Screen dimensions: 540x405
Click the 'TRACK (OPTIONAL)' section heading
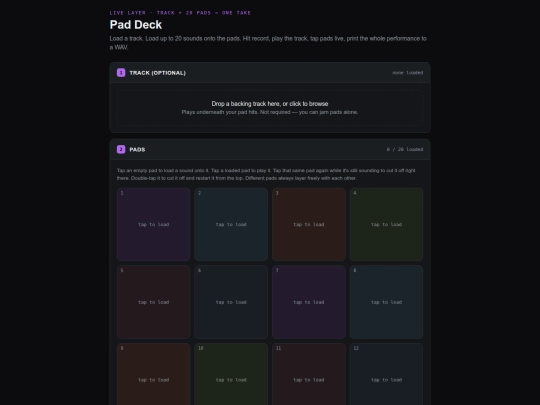157,73
